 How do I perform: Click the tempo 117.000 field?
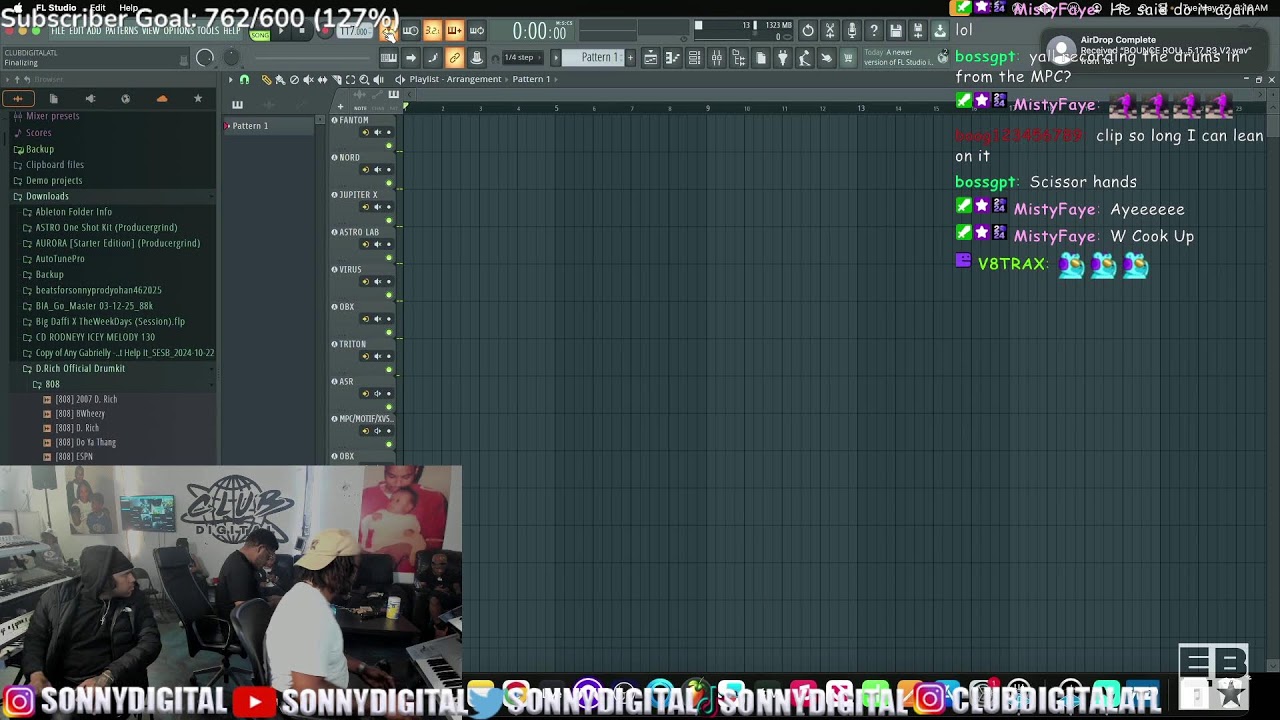coord(355,31)
